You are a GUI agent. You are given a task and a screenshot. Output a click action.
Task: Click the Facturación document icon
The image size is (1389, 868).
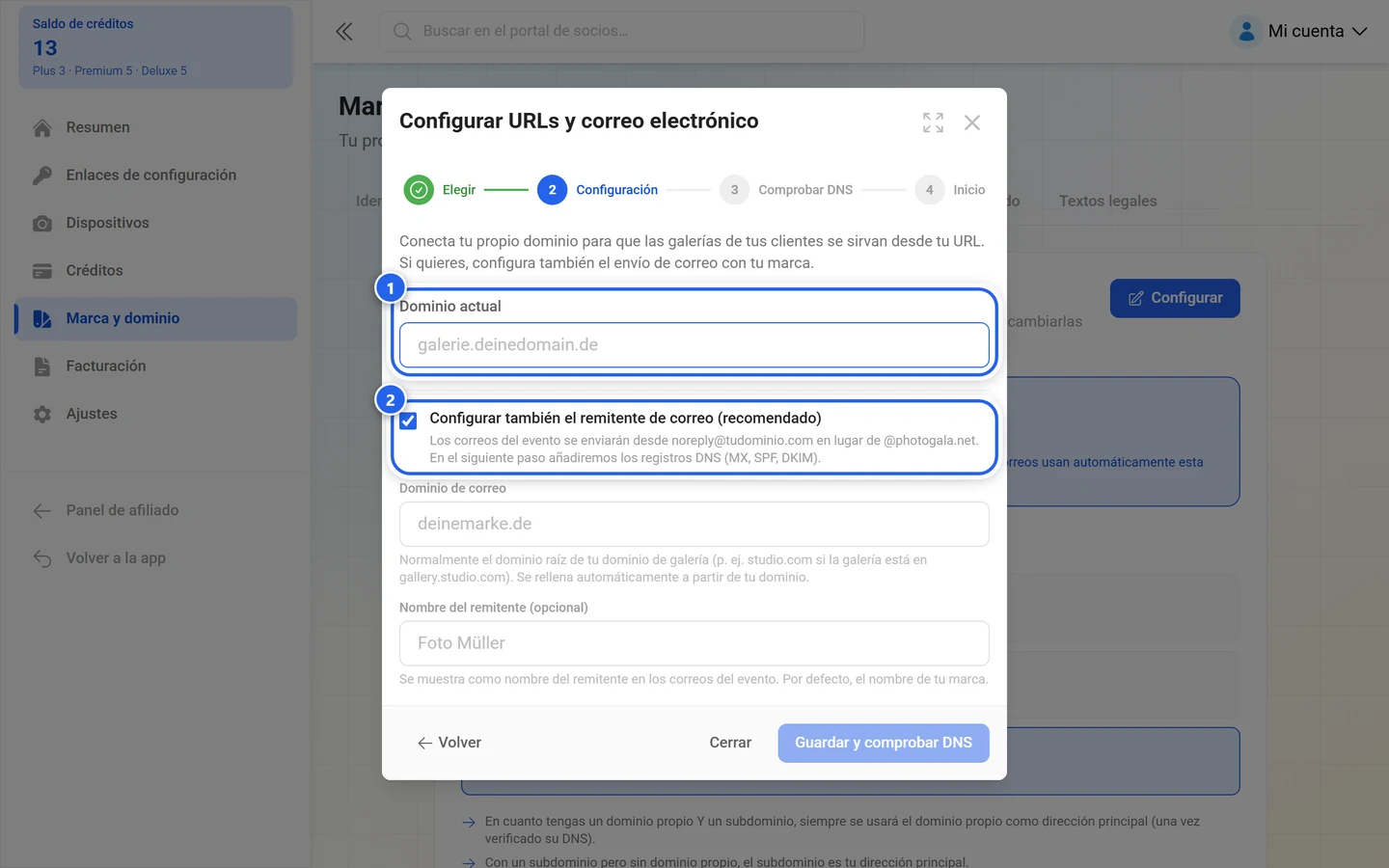point(42,366)
